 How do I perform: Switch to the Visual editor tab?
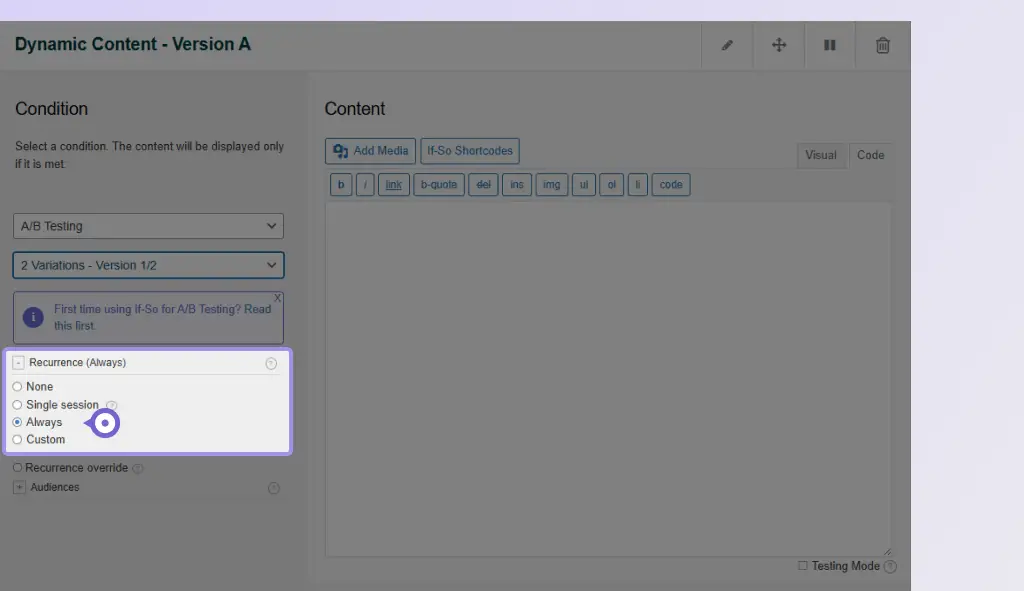[821, 155]
